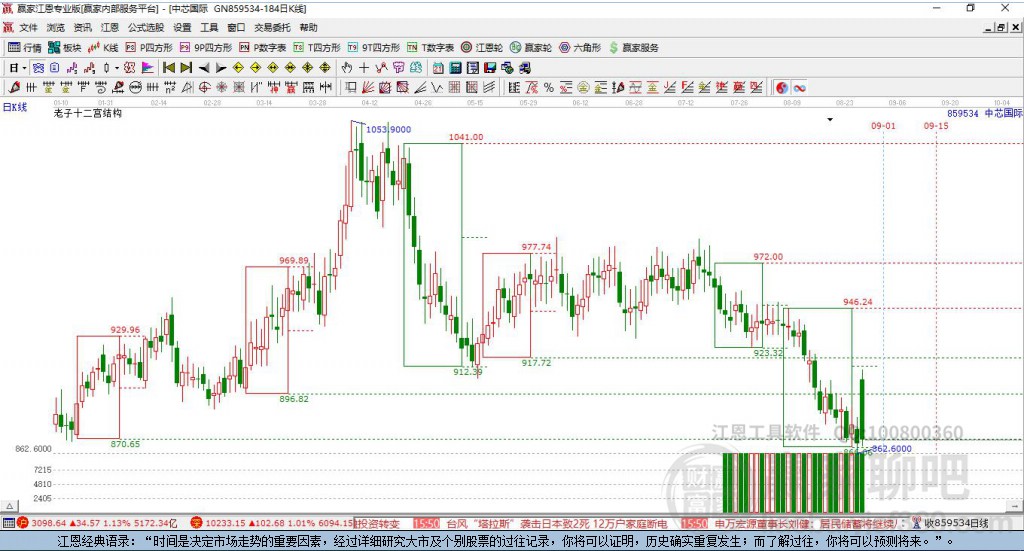Screen dimensions: 1024x551
Task: Click the pink flag chart icon
Action: click(148, 68)
